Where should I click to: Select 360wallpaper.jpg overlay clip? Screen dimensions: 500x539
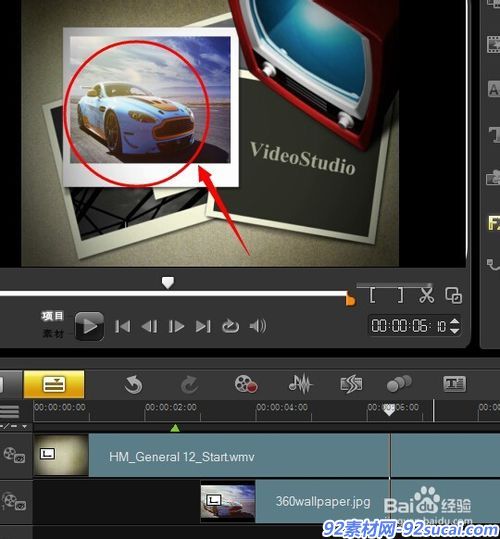[350, 502]
